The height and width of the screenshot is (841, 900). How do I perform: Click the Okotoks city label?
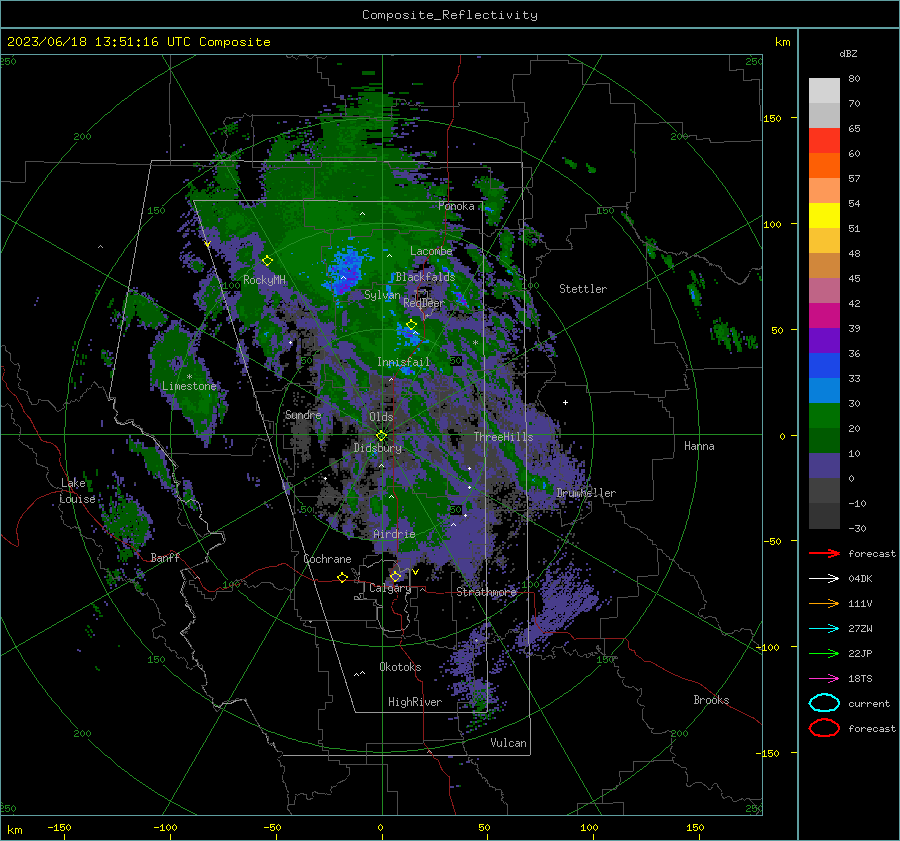pyautogui.click(x=400, y=667)
